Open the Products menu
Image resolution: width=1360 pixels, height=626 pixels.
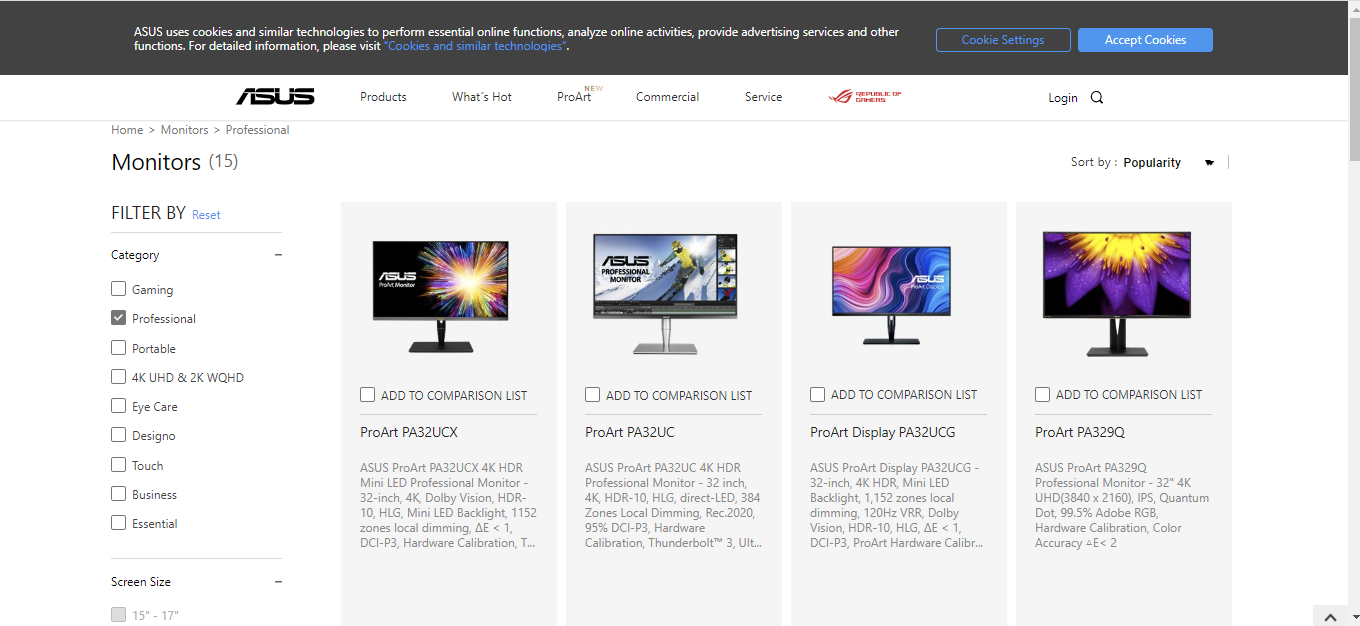click(383, 97)
